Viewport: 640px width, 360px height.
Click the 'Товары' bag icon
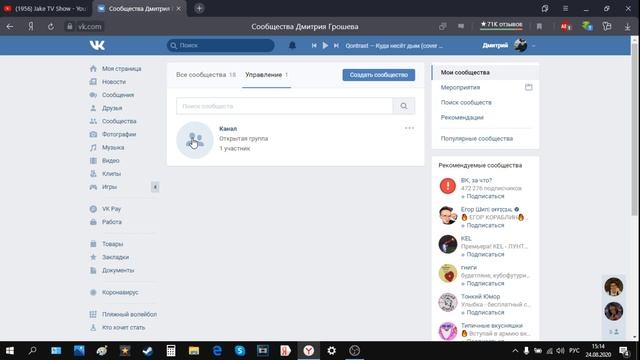click(93, 244)
